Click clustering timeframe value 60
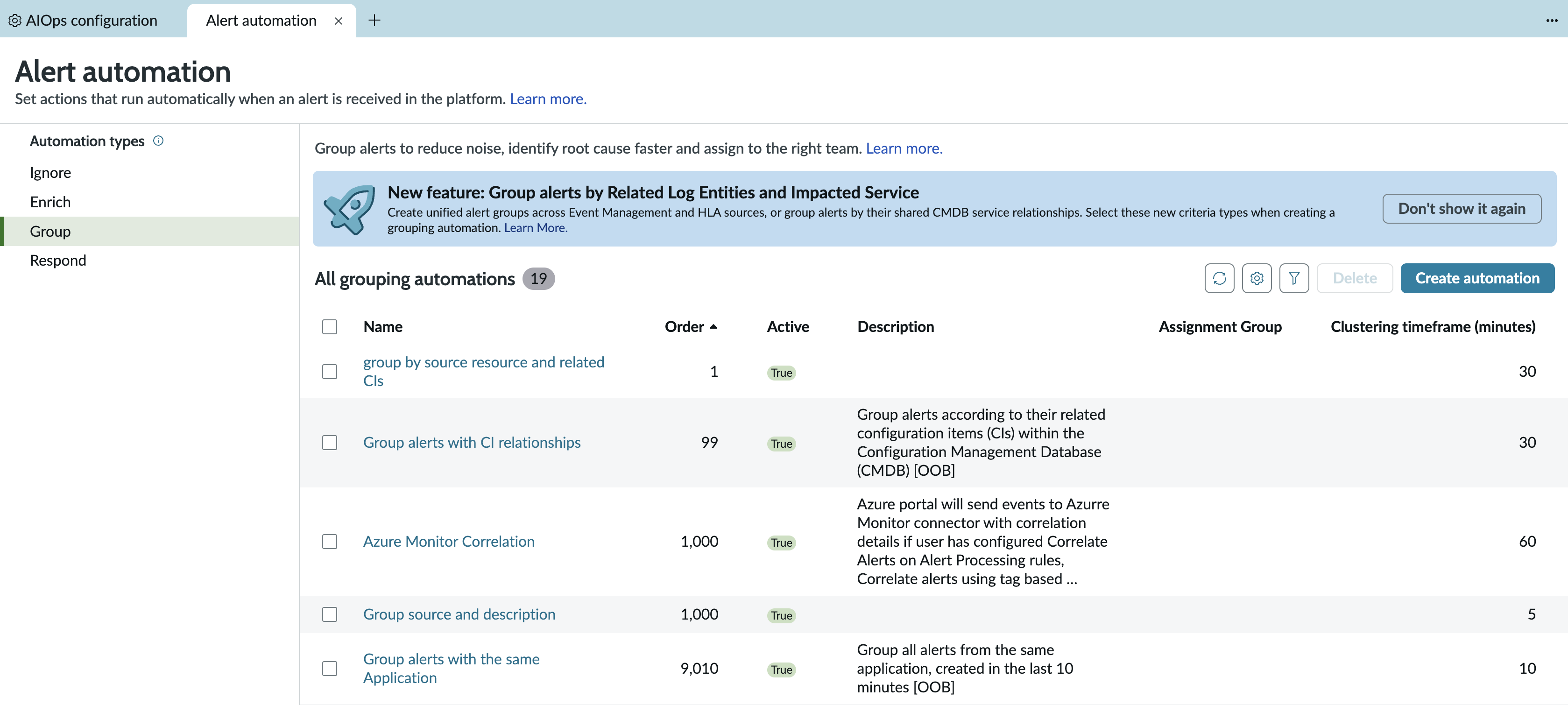The width and height of the screenshot is (1568, 705). pos(1526,541)
